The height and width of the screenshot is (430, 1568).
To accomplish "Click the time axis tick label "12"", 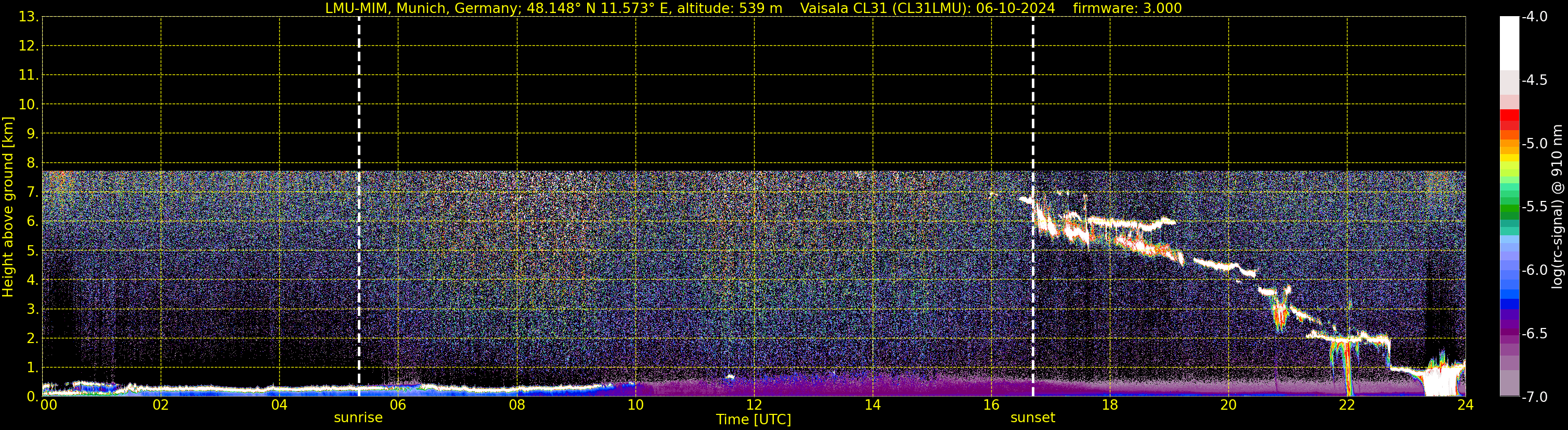I will click(x=754, y=405).
